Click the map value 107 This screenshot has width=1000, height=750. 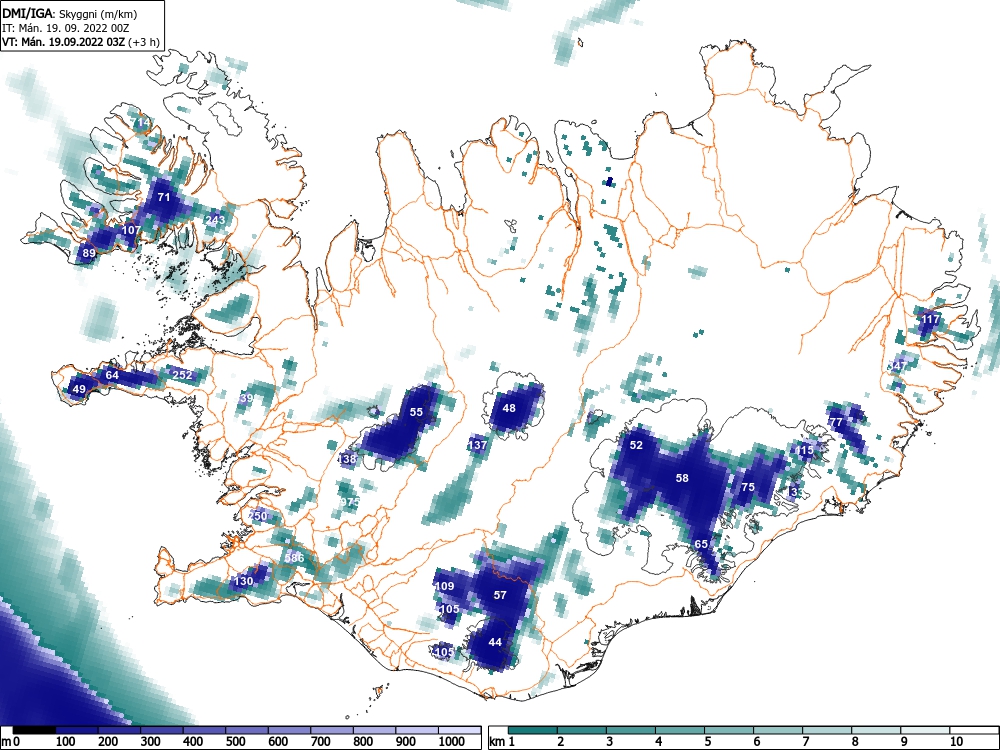click(x=131, y=230)
